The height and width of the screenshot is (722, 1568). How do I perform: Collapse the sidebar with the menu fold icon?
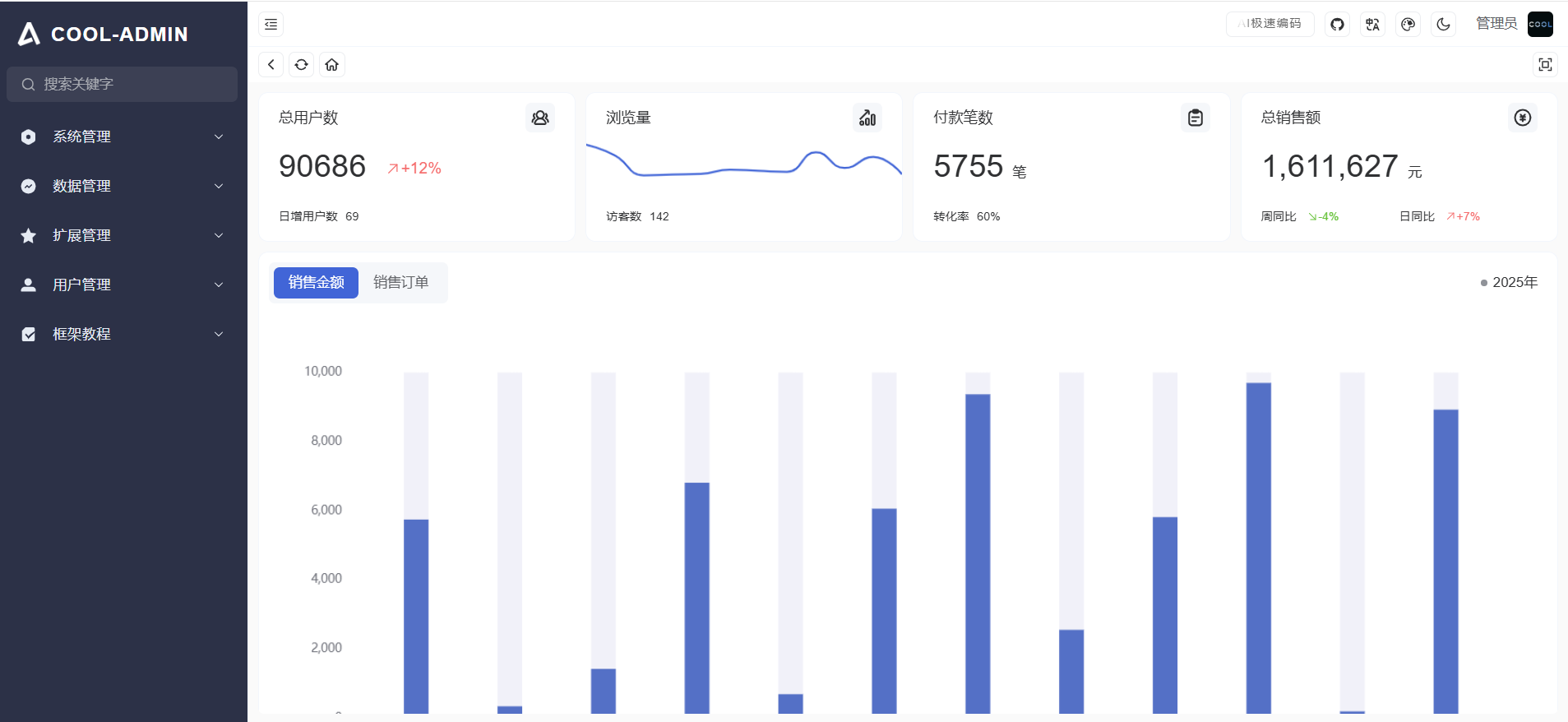(271, 25)
